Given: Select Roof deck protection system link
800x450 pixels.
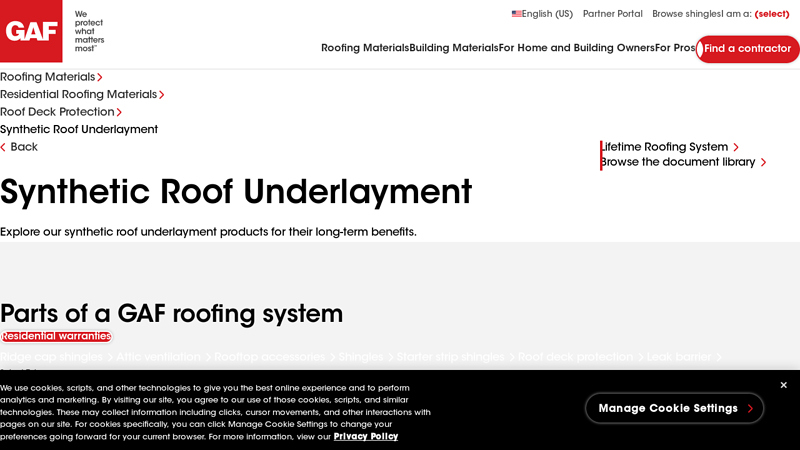Looking at the screenshot, I should [x=581, y=357].
